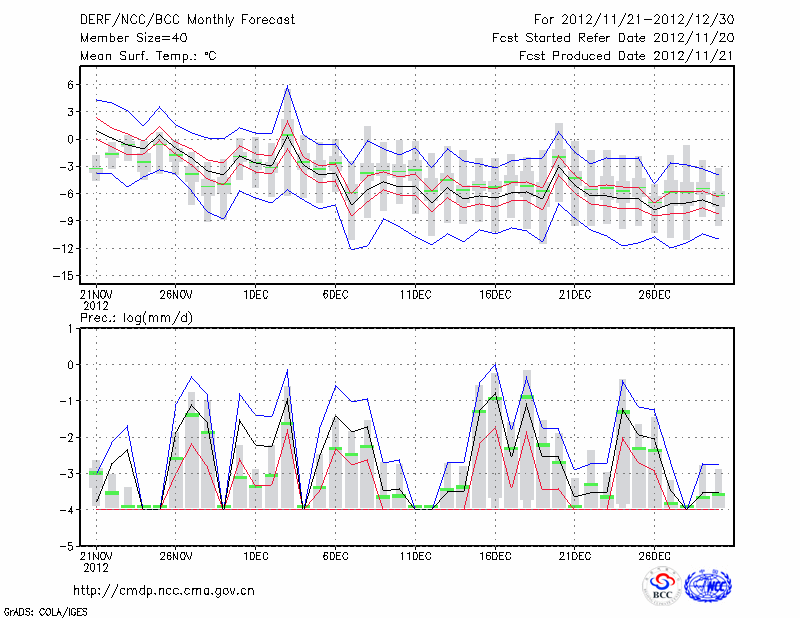Select 16DEC on the precipitation chart axis
Viewport: 800px width, 618px height.
point(495,556)
